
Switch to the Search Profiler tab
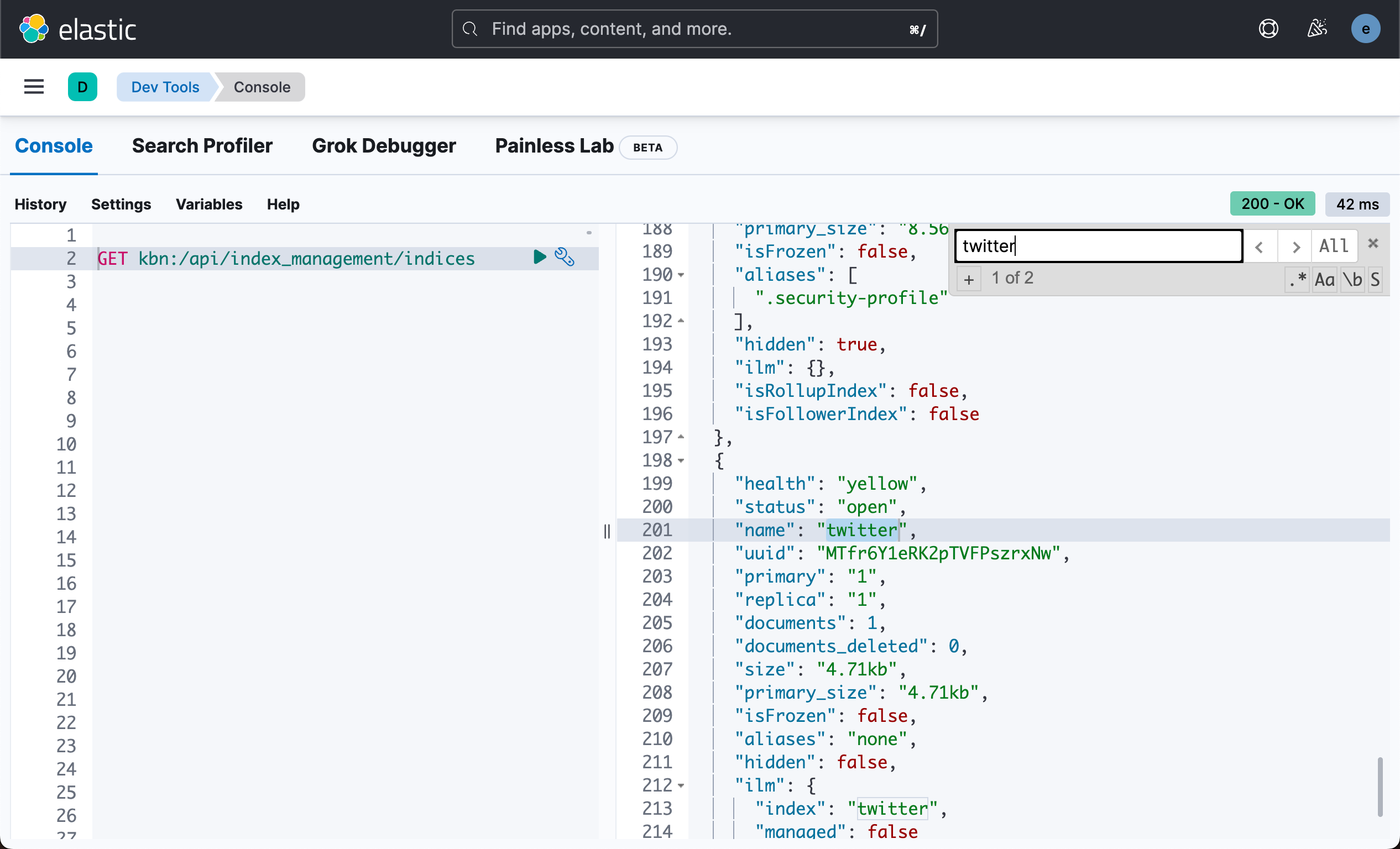point(202,146)
